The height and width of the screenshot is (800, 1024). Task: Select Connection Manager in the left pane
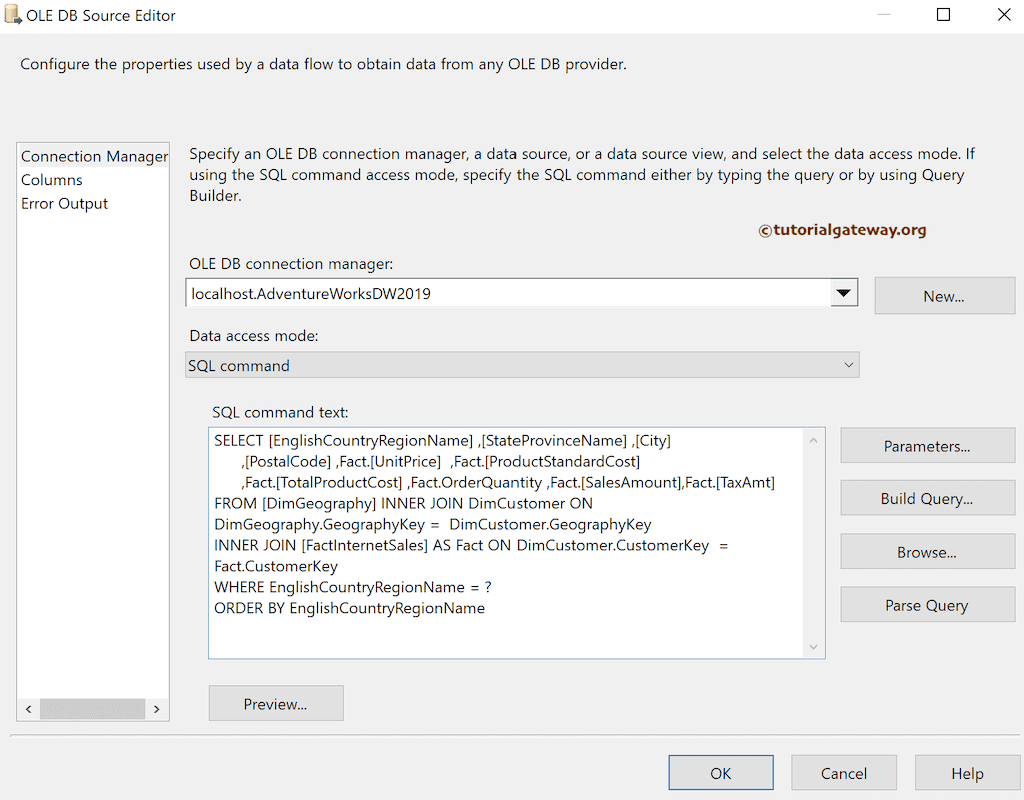93,156
